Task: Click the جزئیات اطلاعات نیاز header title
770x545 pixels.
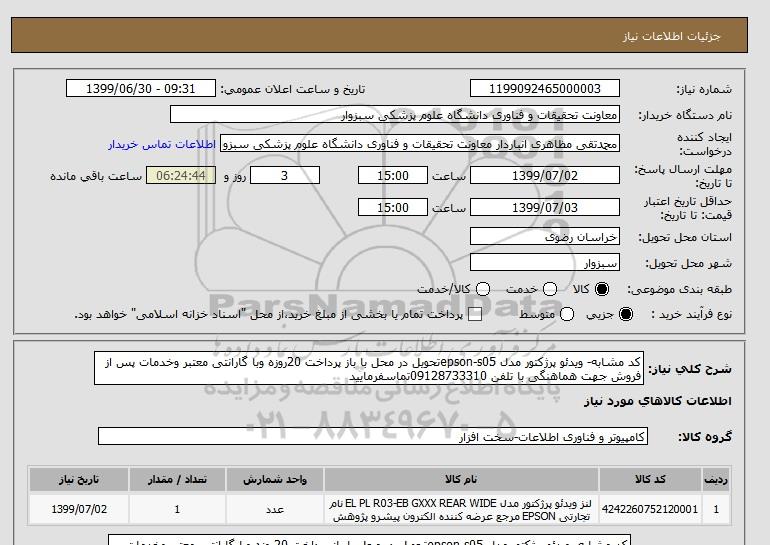Action: pyautogui.click(x=671, y=36)
